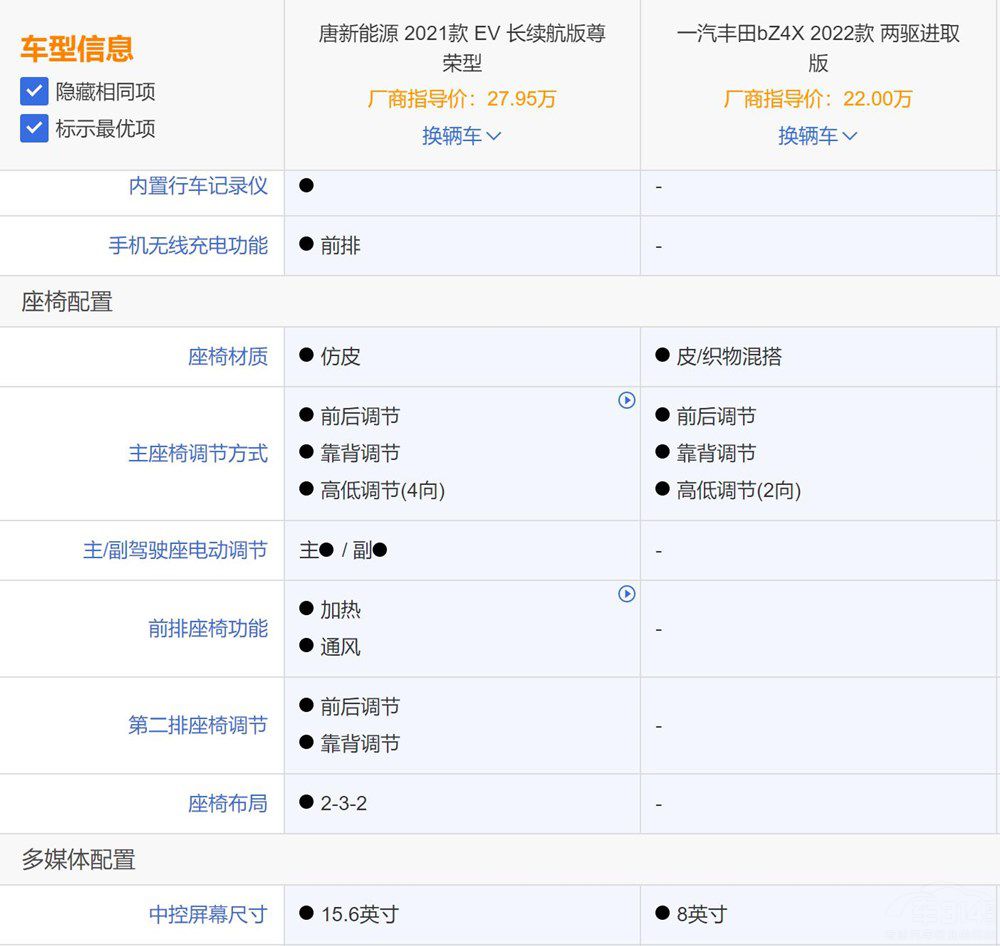Open the 手机无线充电功能 detail link
Image resolution: width=1000 pixels, height=946 pixels.
(186, 246)
